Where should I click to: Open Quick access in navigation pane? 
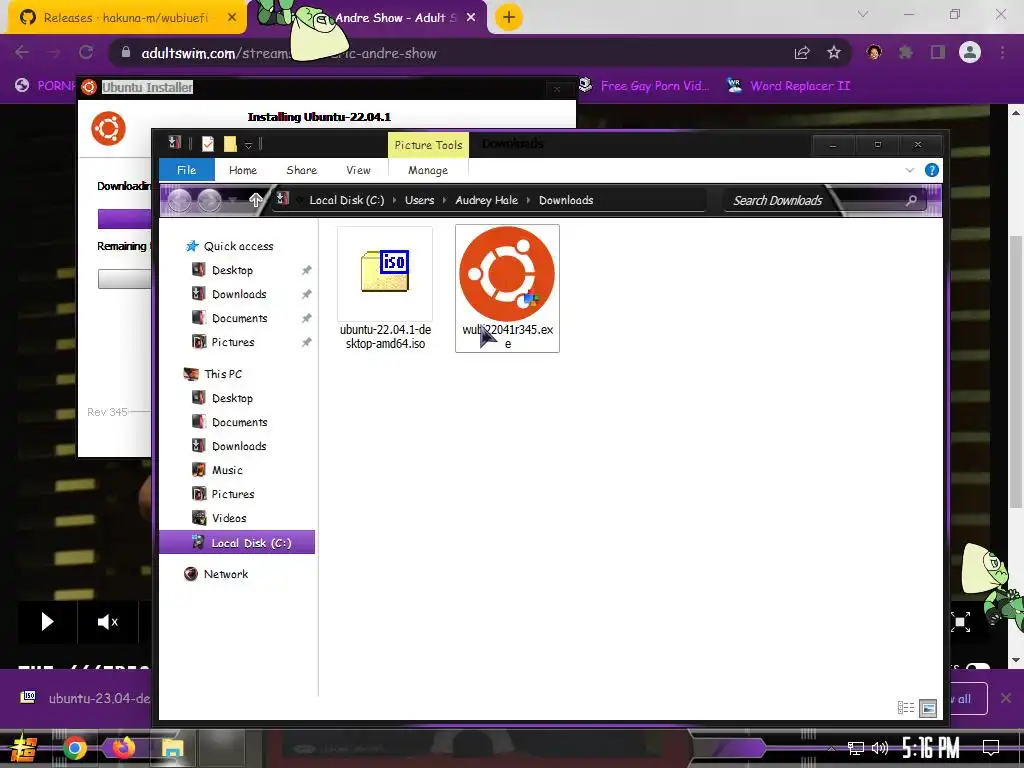pyautogui.click(x=238, y=246)
